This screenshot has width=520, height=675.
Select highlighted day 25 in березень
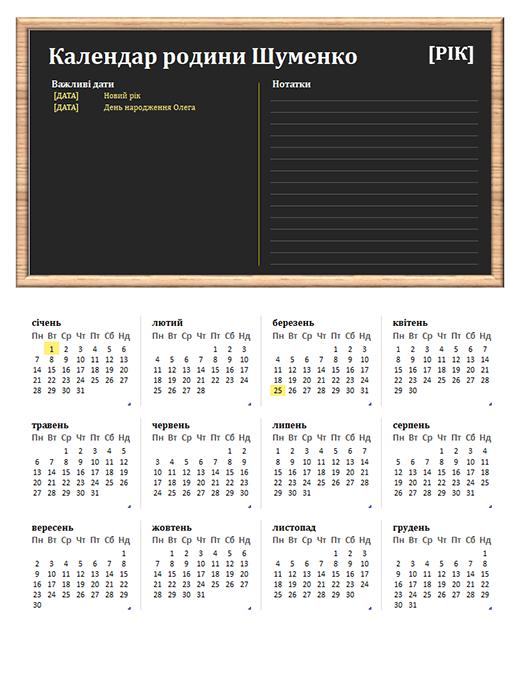[278, 390]
